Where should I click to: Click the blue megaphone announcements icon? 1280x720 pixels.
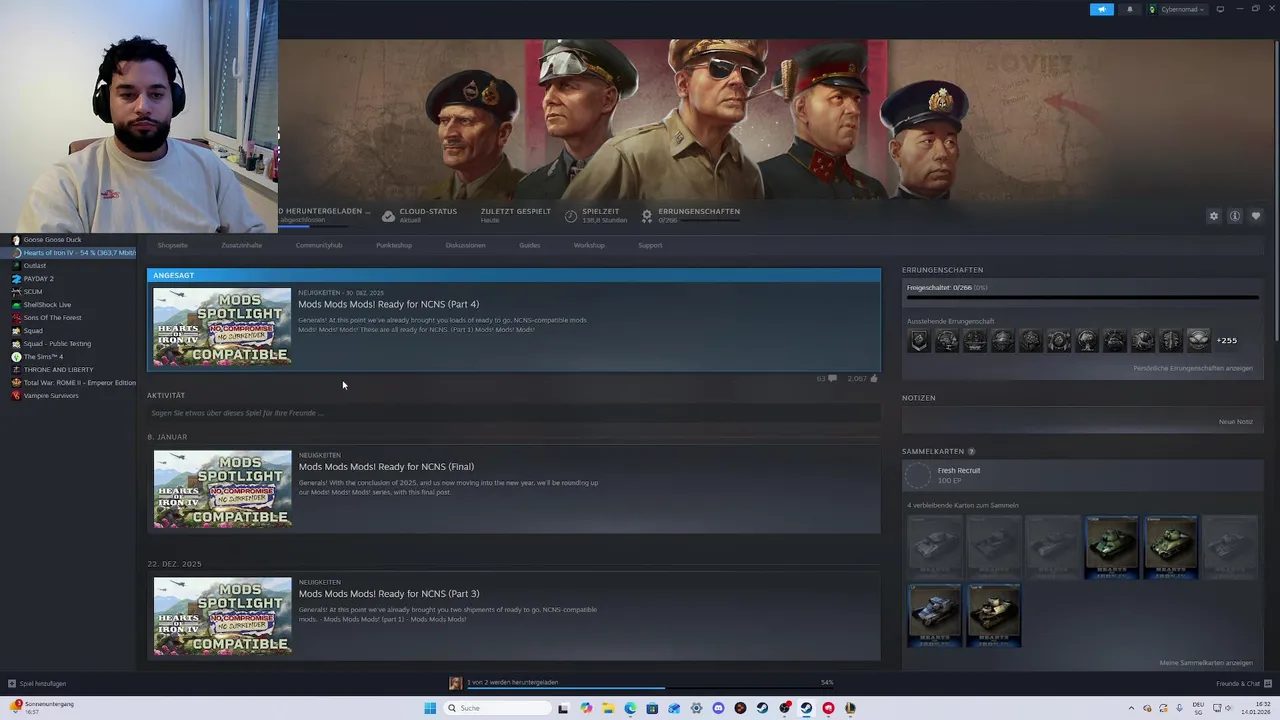(x=1101, y=9)
